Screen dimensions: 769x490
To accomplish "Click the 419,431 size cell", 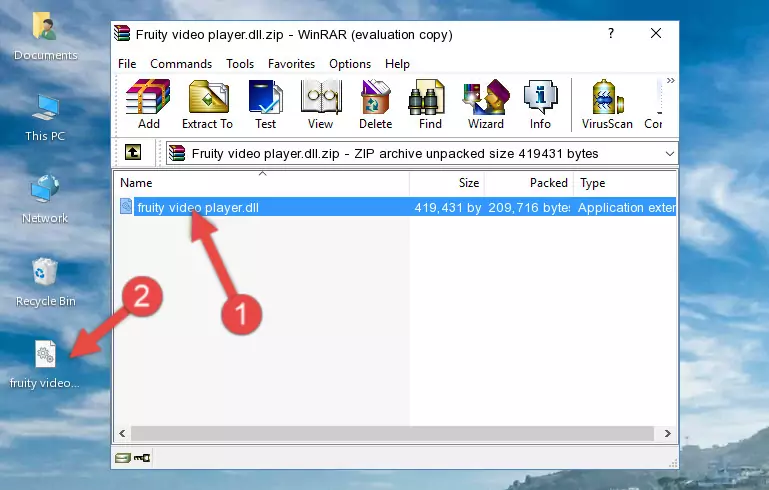I will [447, 207].
